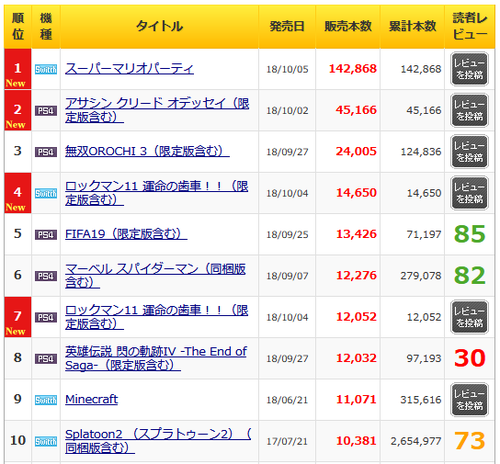Post review for rank 7 ロックマン11
Image resolution: width=500 pixels, height=464 pixels.
point(470,317)
